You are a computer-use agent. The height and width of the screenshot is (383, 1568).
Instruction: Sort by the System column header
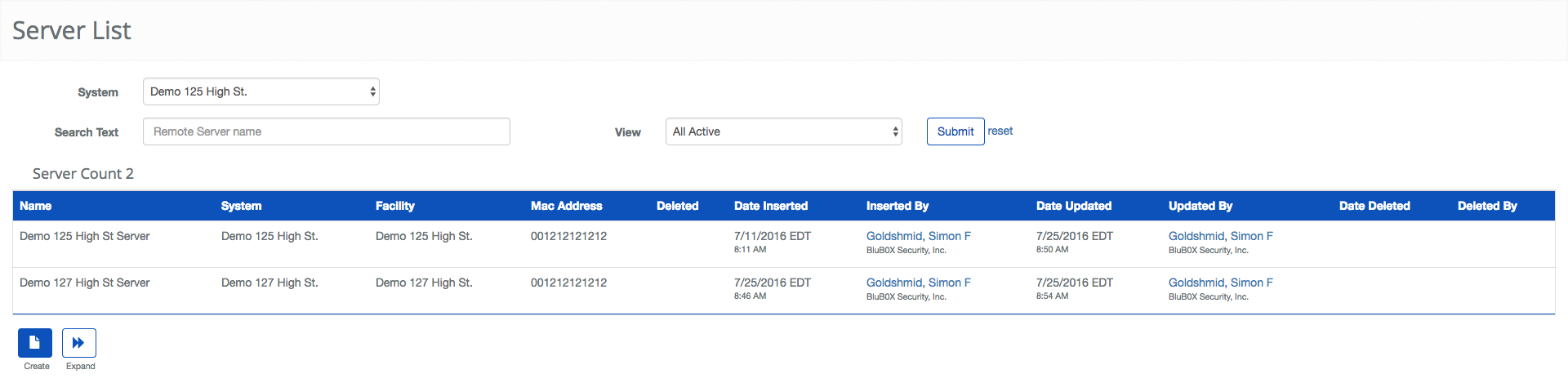coord(241,206)
